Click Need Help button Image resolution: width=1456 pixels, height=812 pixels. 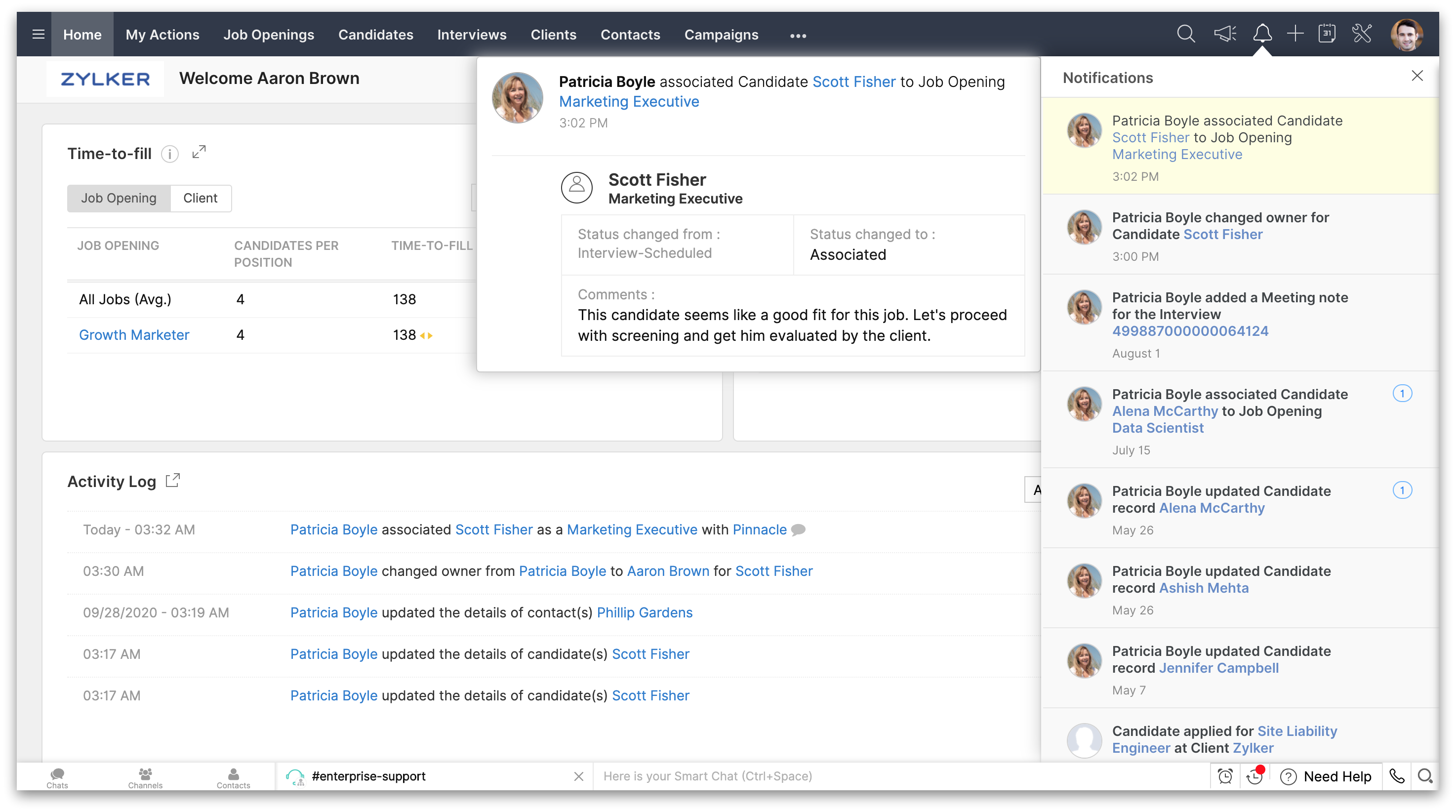(1326, 776)
